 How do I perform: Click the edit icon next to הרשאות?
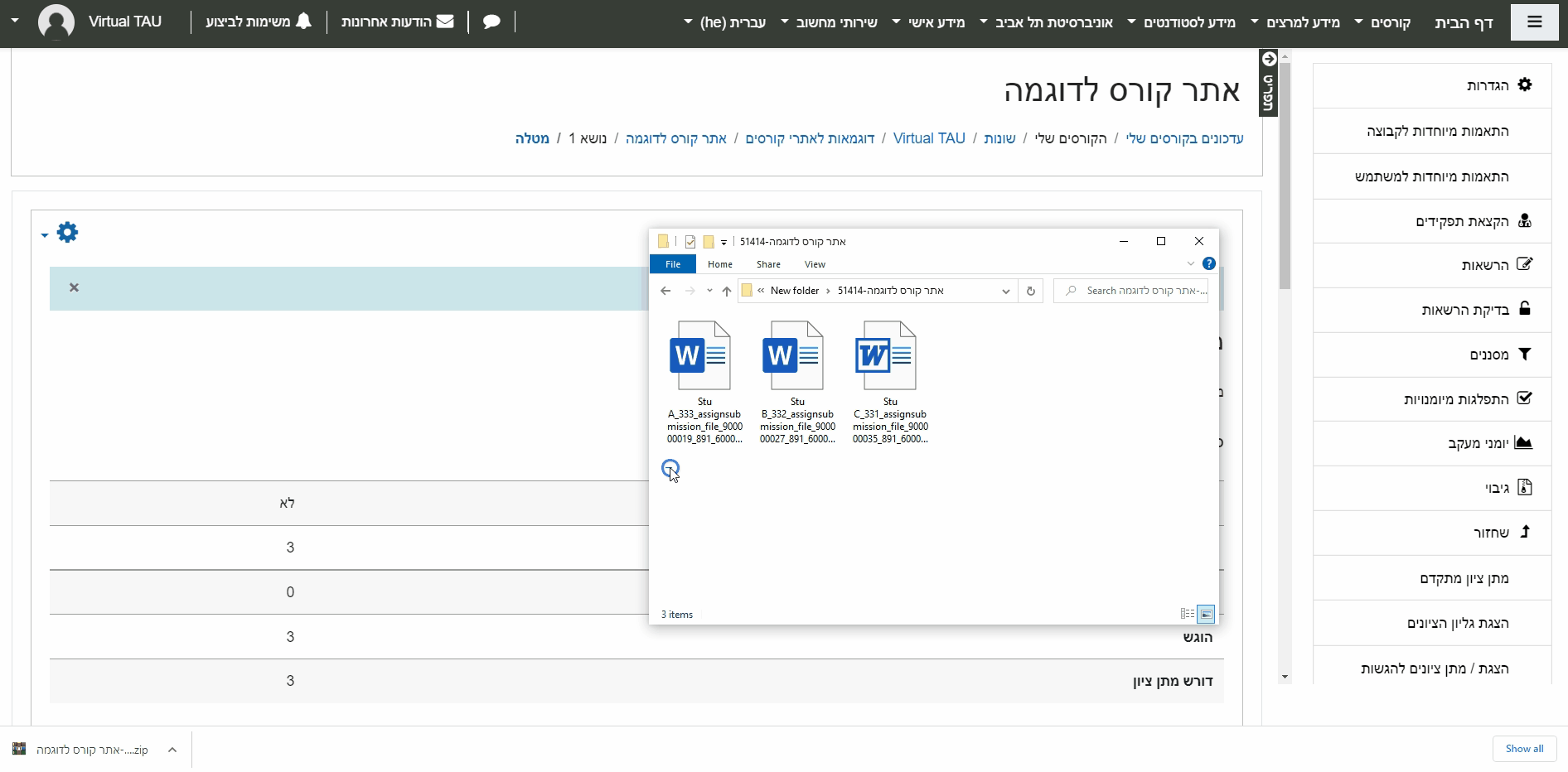point(1525,264)
